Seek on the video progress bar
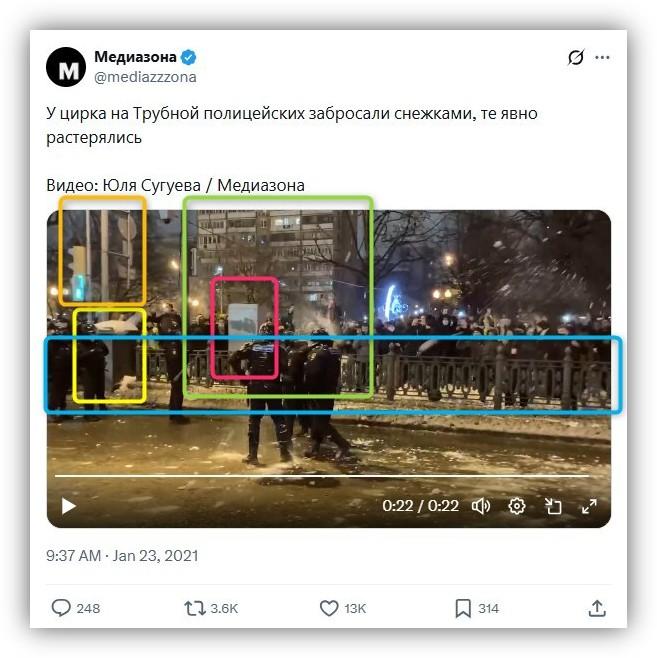The image size is (657, 658). pos(322,476)
